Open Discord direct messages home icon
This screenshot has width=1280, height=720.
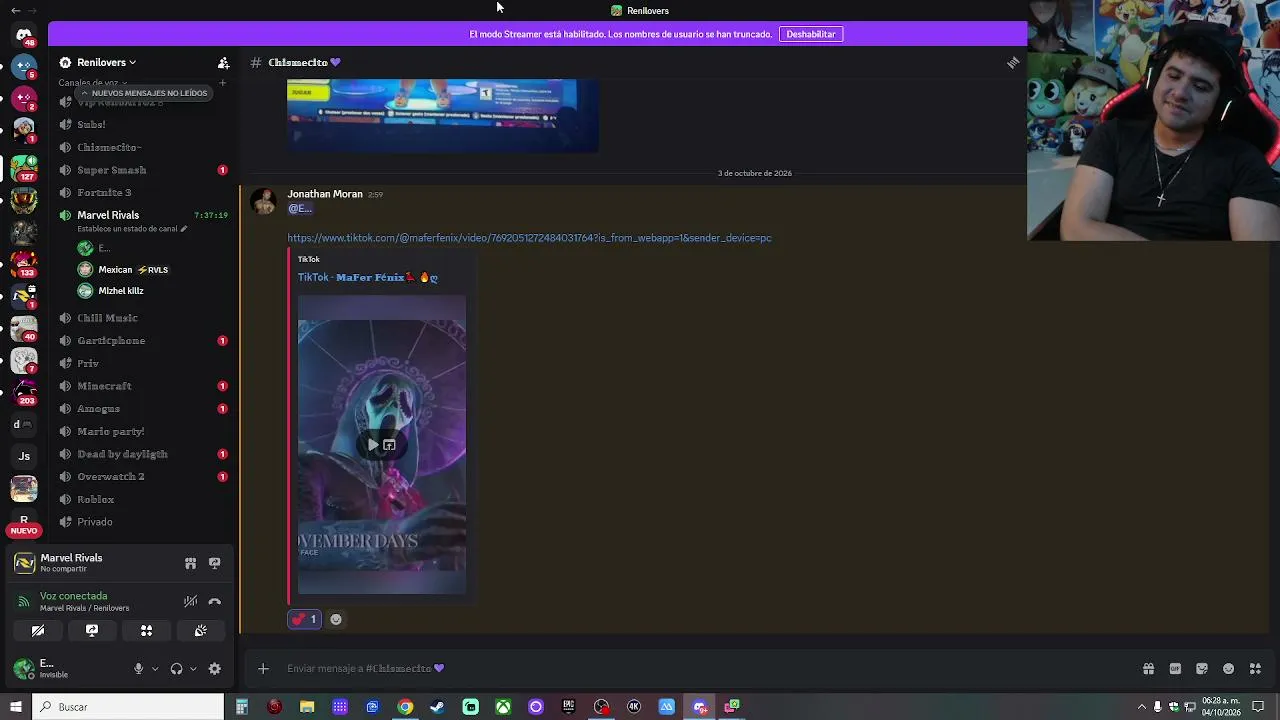[x=24, y=36]
